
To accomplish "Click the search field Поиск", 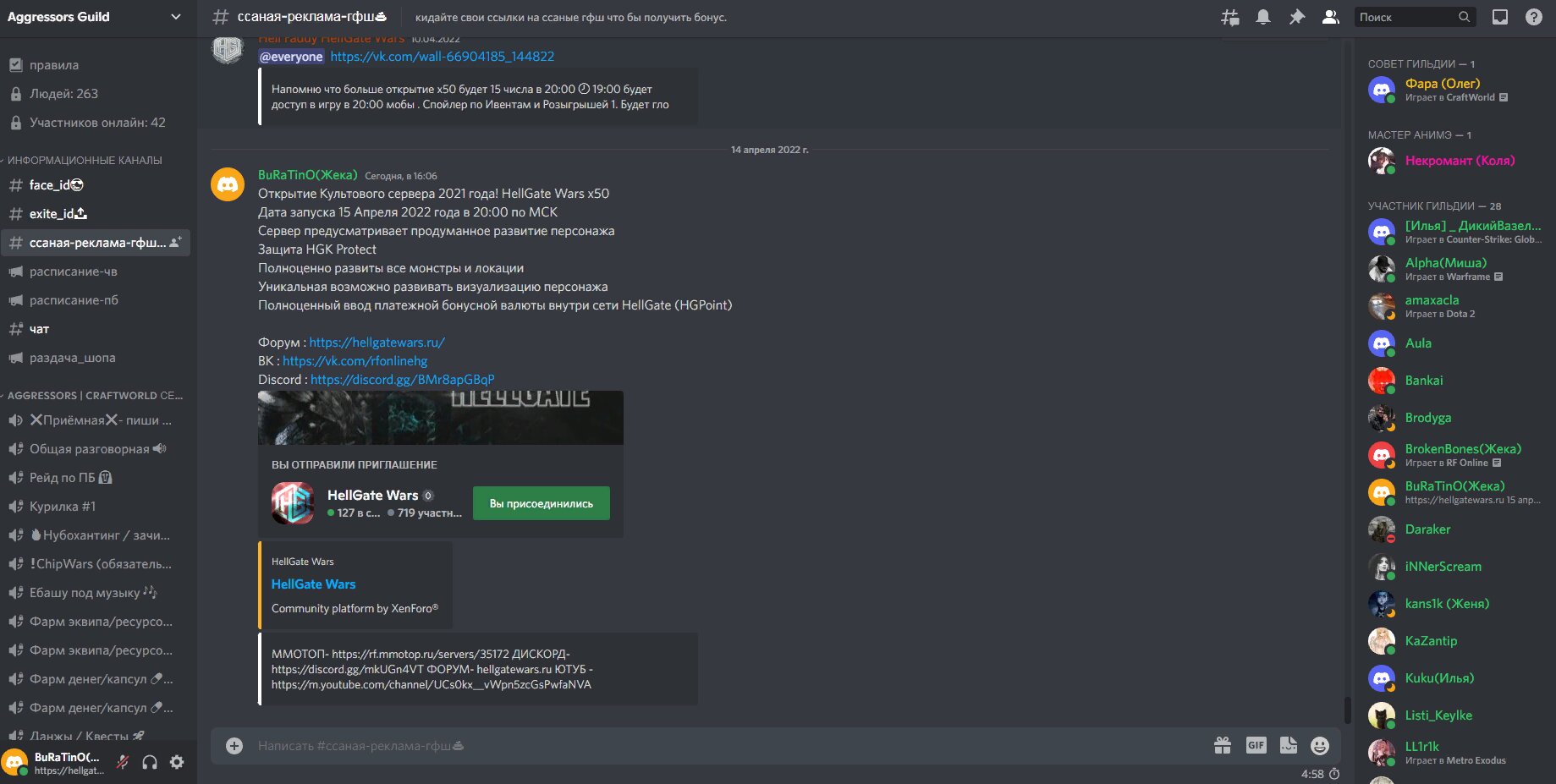I will click(1414, 17).
